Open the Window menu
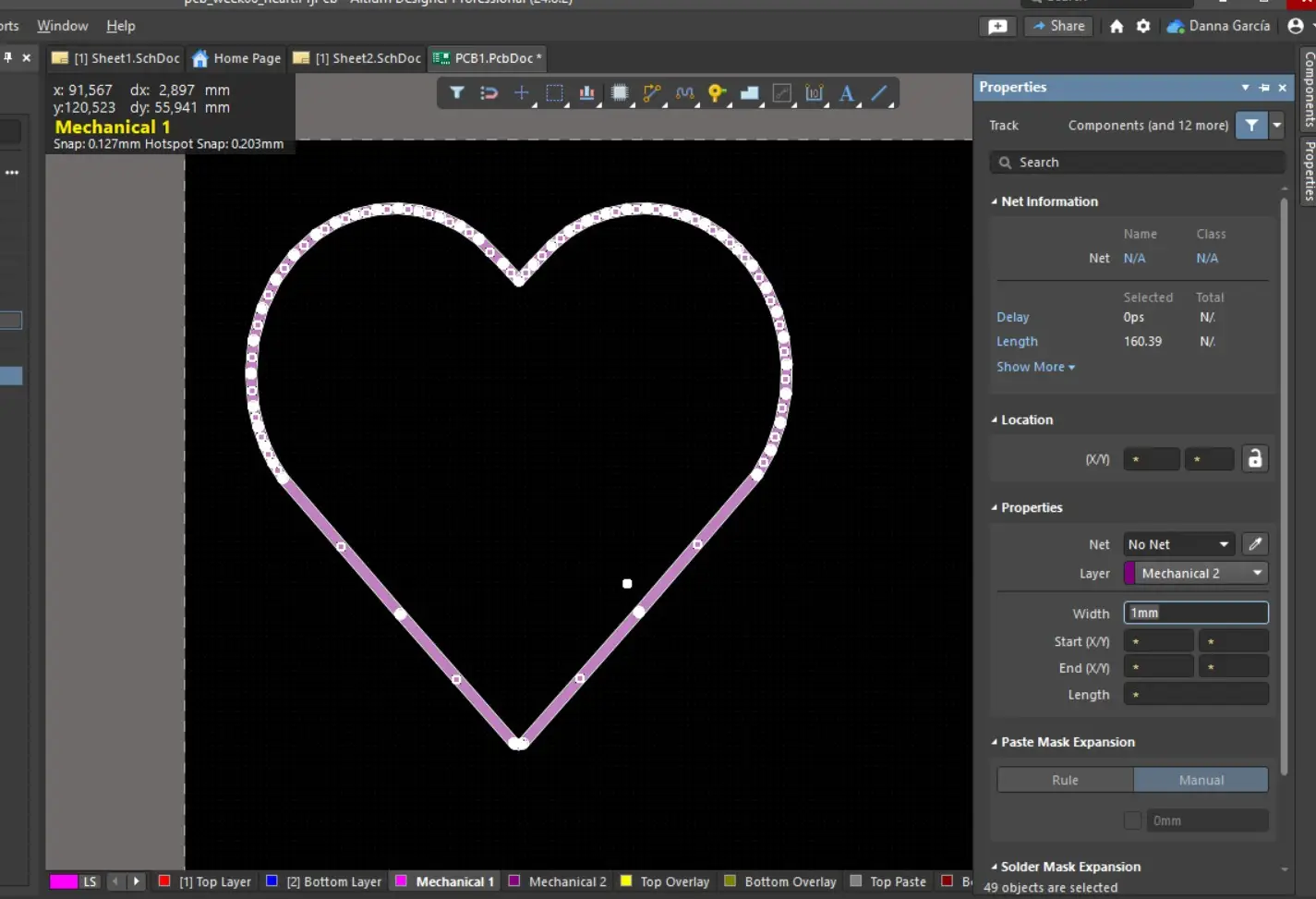1316x899 pixels. click(x=62, y=26)
